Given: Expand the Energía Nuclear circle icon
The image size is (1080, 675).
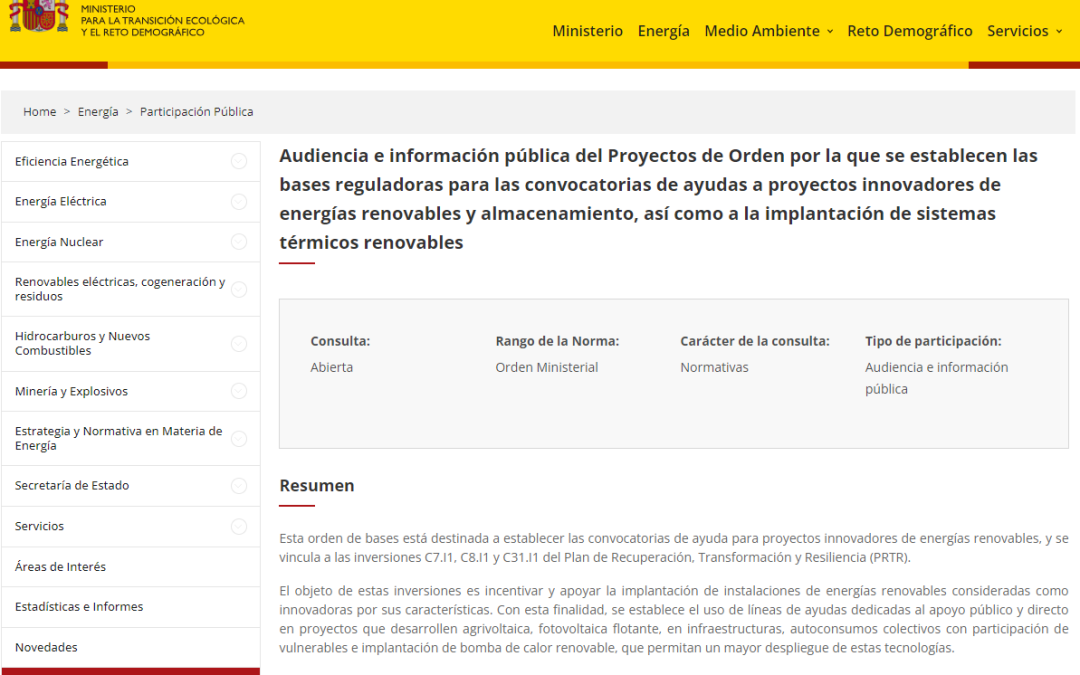Looking at the screenshot, I should [x=239, y=242].
